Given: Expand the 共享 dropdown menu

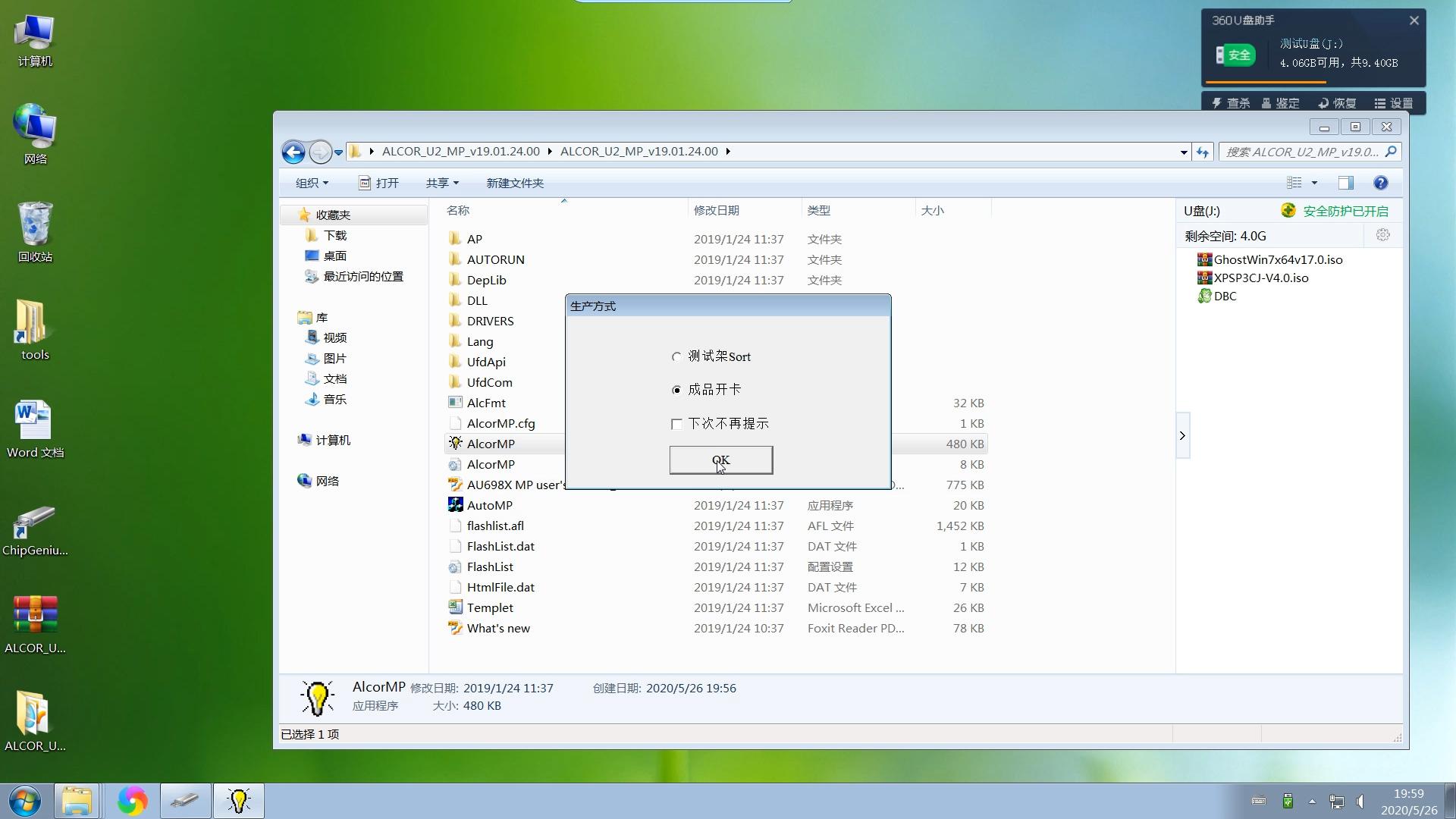Looking at the screenshot, I should click(442, 183).
